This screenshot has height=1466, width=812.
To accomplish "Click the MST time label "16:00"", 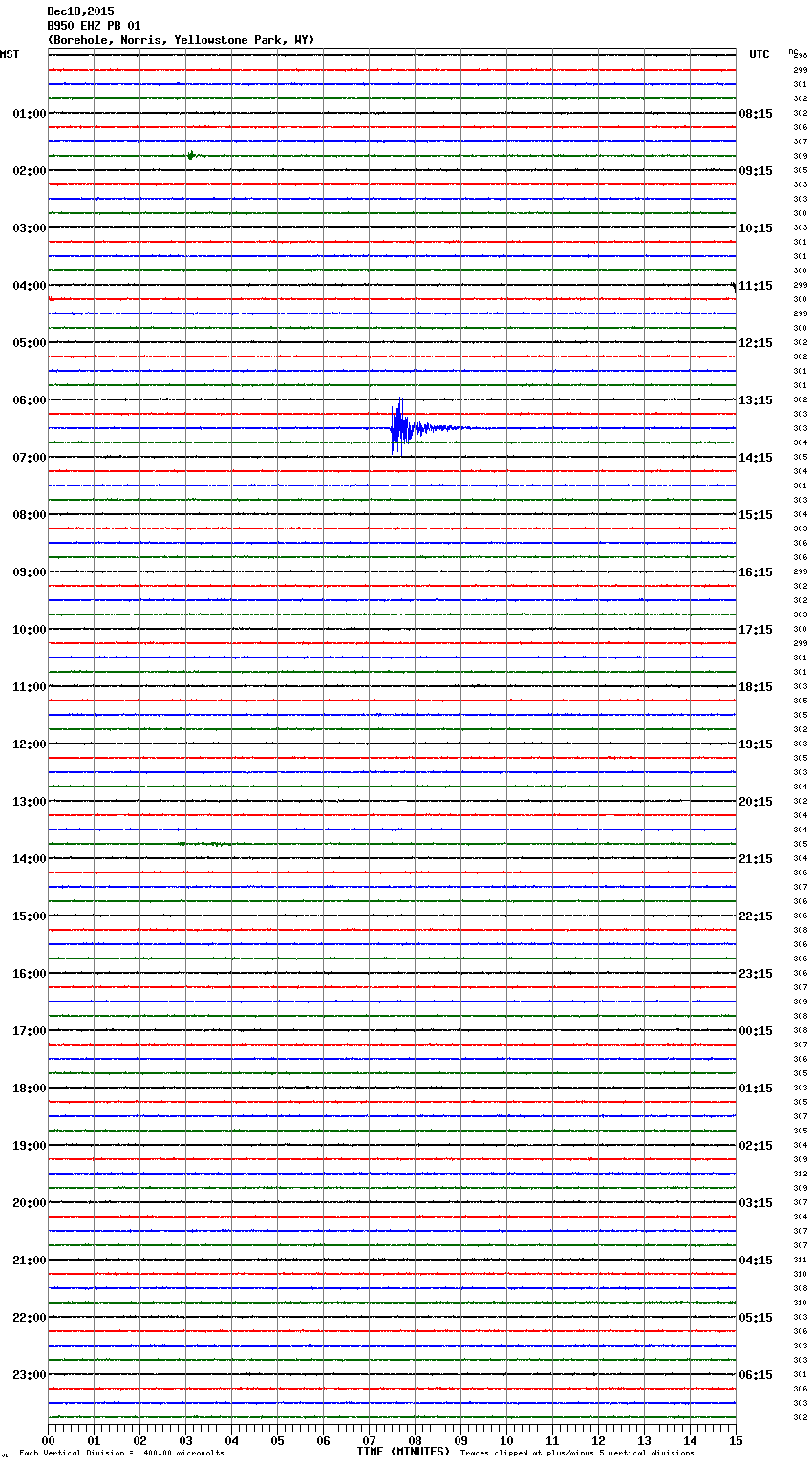I will click(x=30, y=974).
